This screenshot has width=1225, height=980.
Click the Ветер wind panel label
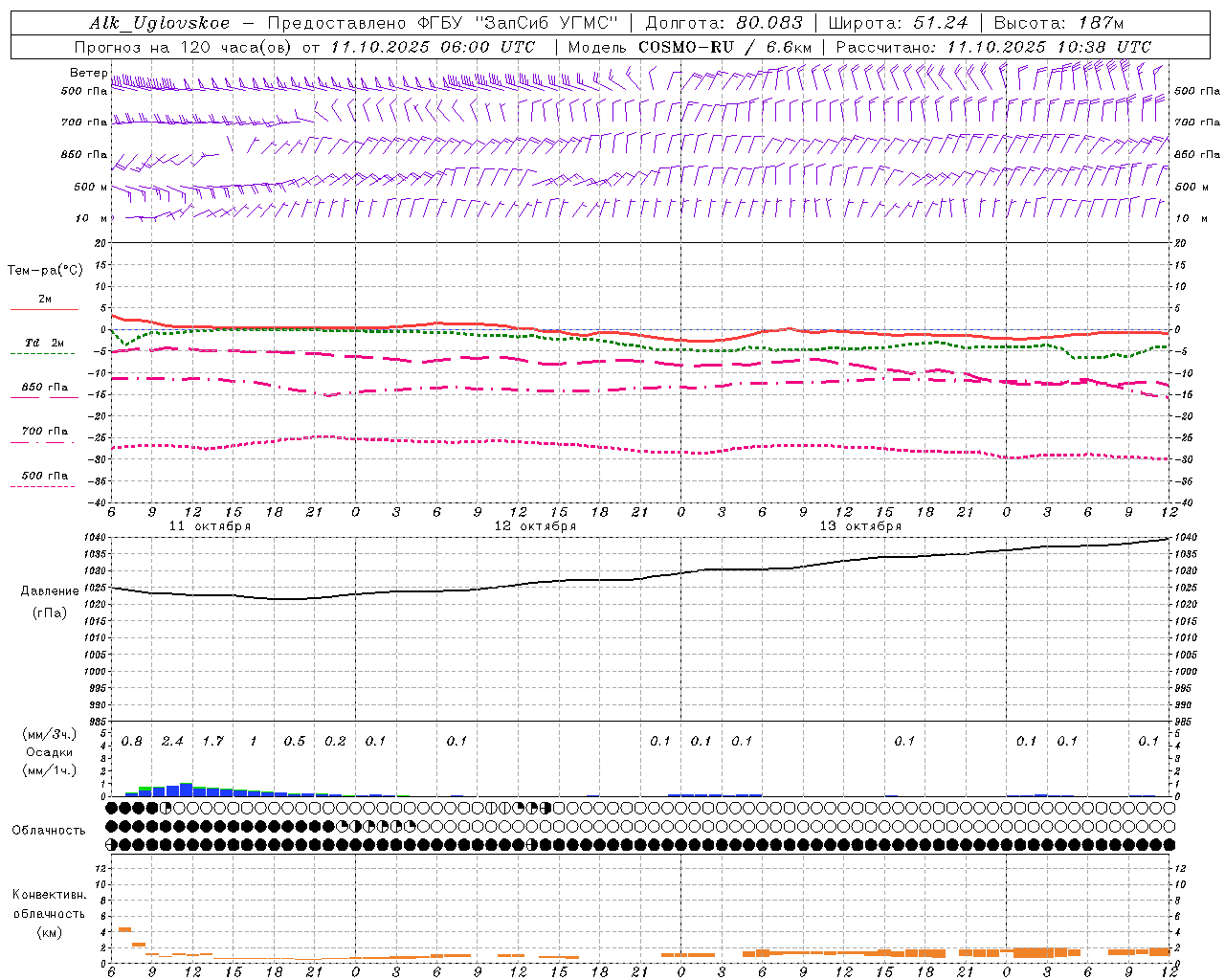88,73
